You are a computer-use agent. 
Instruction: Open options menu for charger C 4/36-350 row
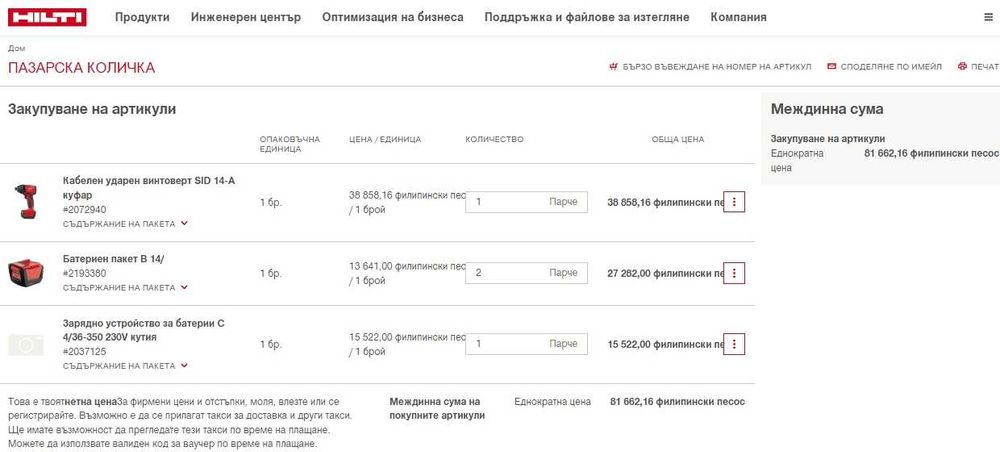click(x=734, y=344)
